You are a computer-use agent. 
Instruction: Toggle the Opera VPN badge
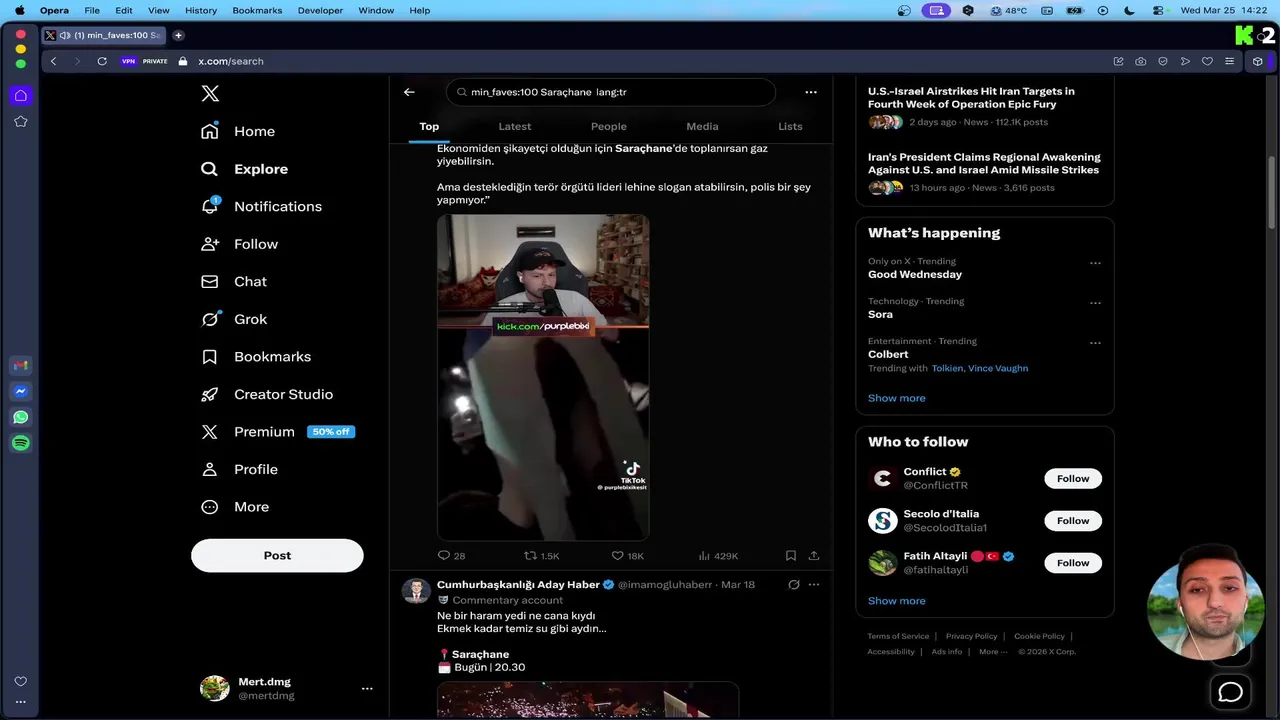[x=128, y=61]
